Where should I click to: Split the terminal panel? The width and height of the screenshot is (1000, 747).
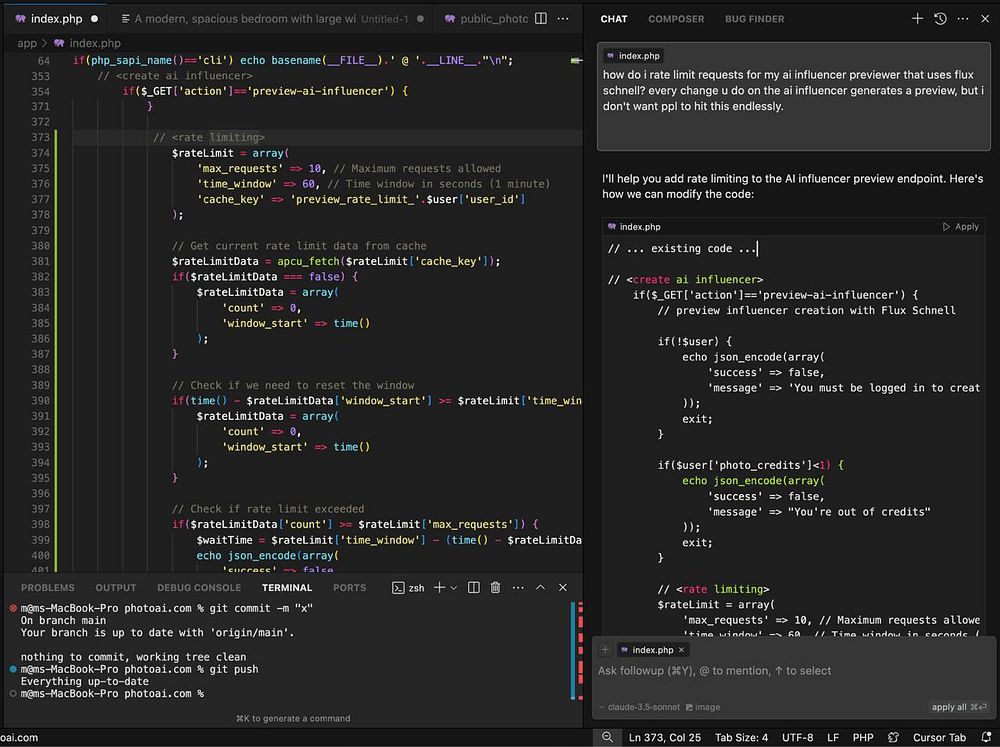(473, 588)
